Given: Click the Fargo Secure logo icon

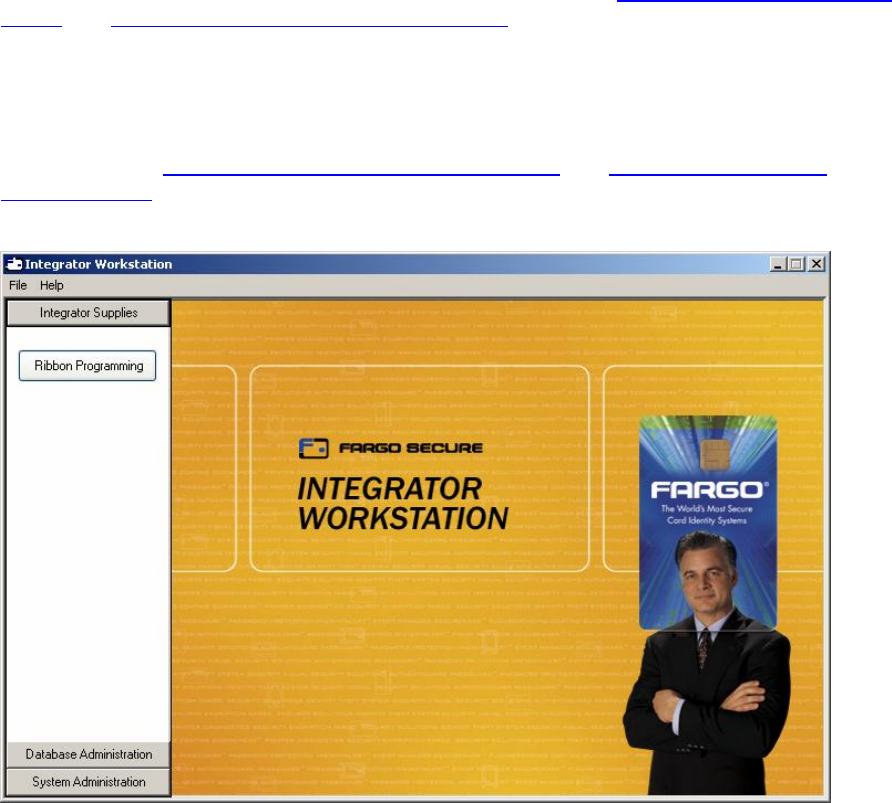Looking at the screenshot, I should click(x=314, y=448).
